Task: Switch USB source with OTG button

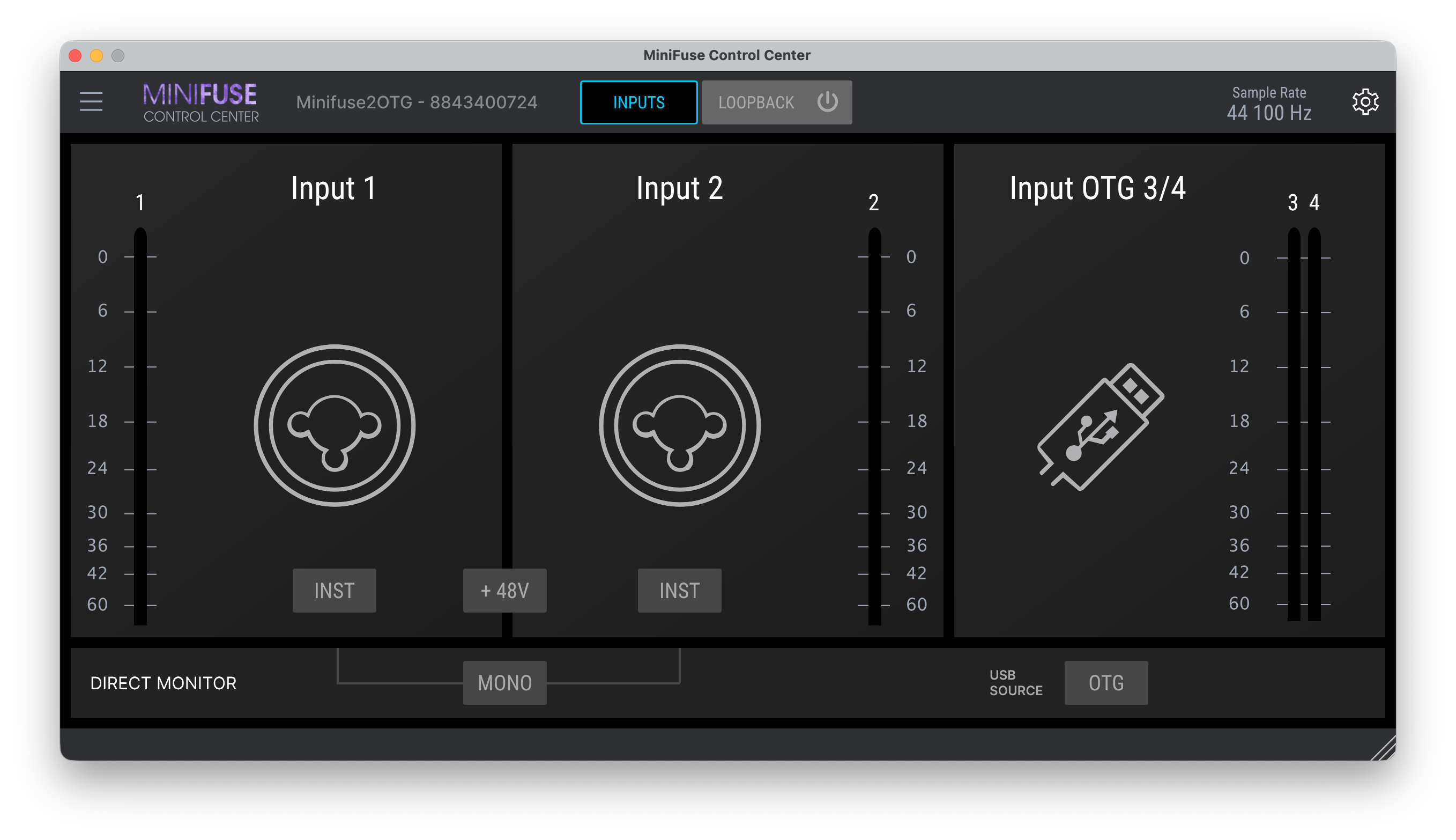Action: click(1105, 682)
